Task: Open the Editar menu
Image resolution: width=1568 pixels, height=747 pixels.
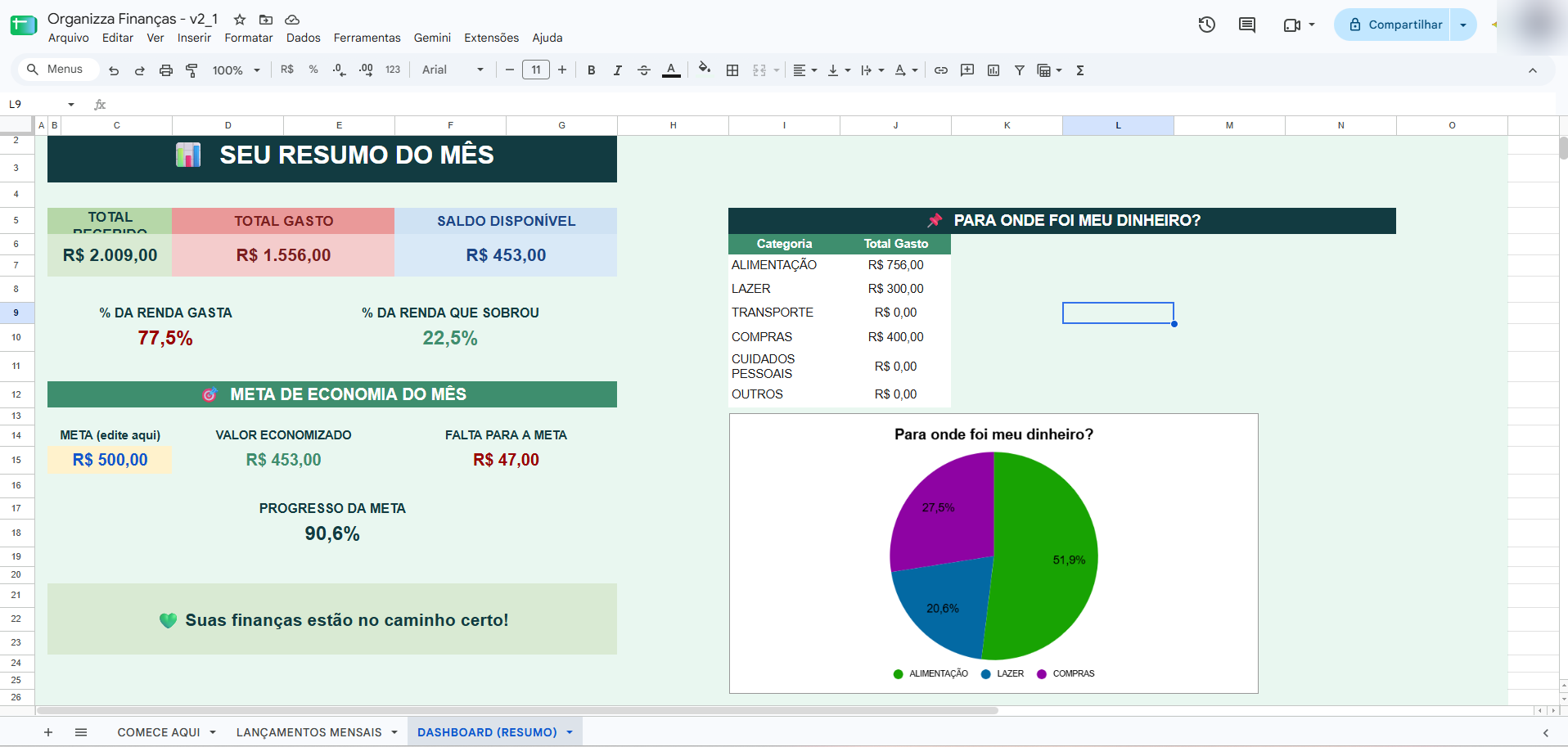Action: point(118,38)
